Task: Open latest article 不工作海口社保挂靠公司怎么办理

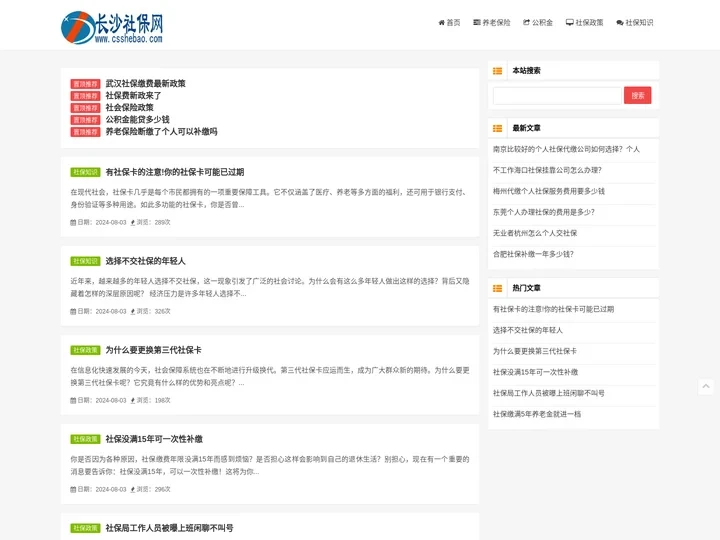Action: tap(547, 170)
